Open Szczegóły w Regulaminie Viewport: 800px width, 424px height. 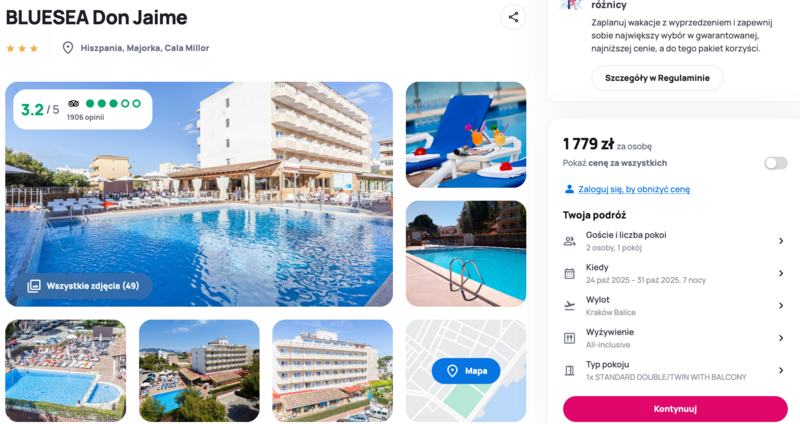tap(657, 78)
